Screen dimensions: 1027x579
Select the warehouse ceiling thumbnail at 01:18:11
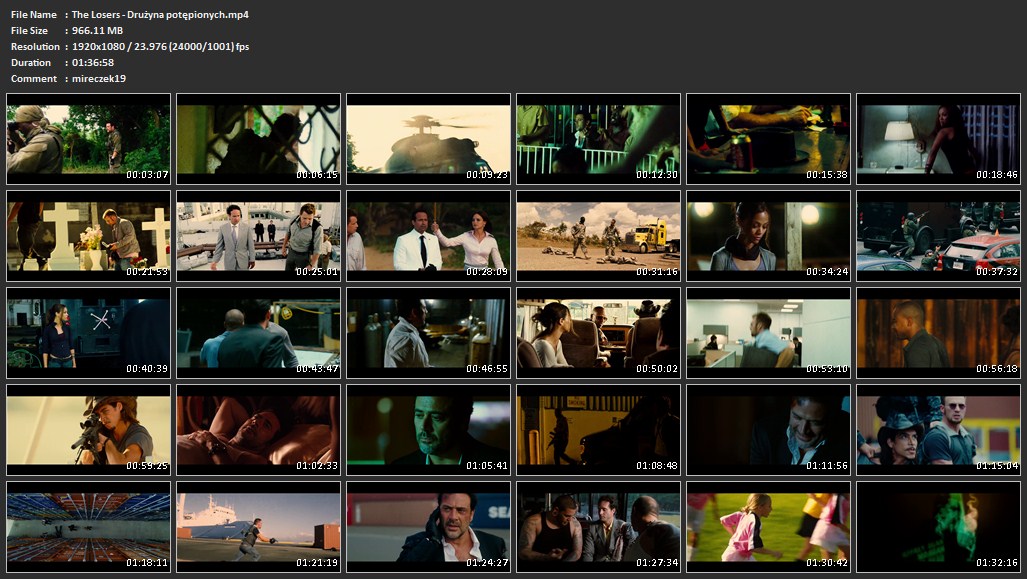88,527
